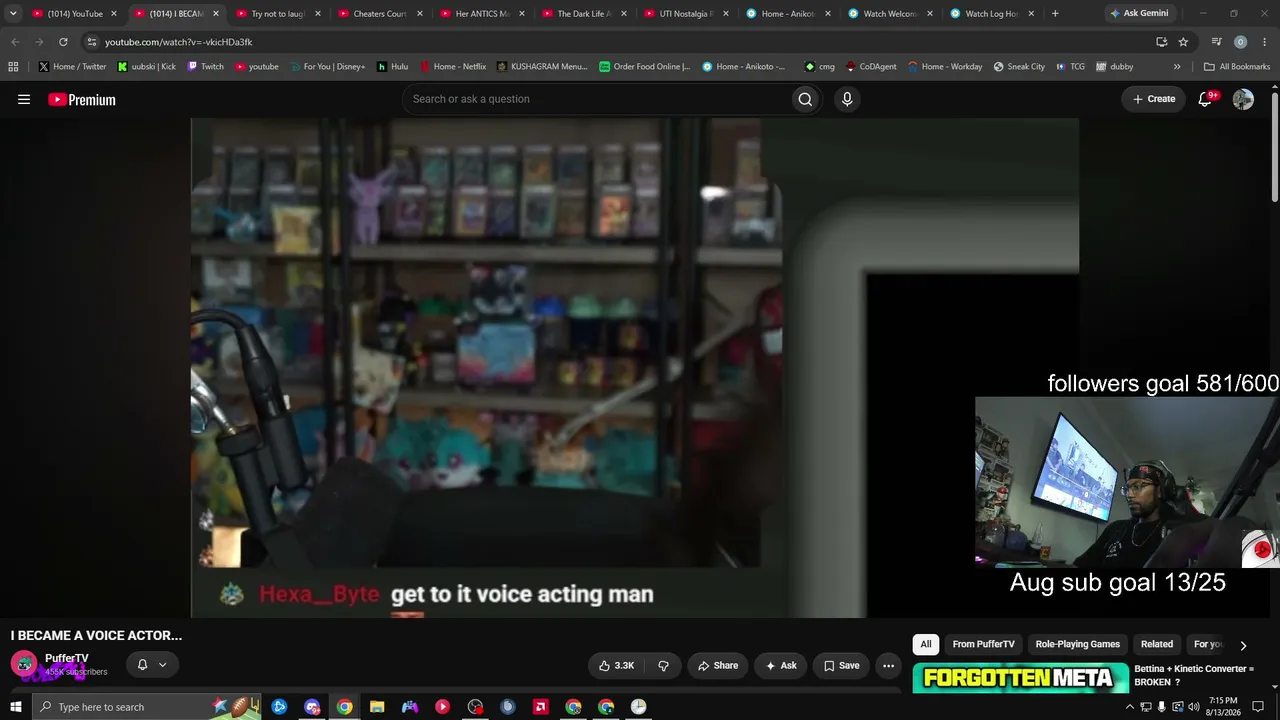Open the Bettina + Kinetic Converter video title
Viewport: 1280px width, 720px height.
point(1194,675)
